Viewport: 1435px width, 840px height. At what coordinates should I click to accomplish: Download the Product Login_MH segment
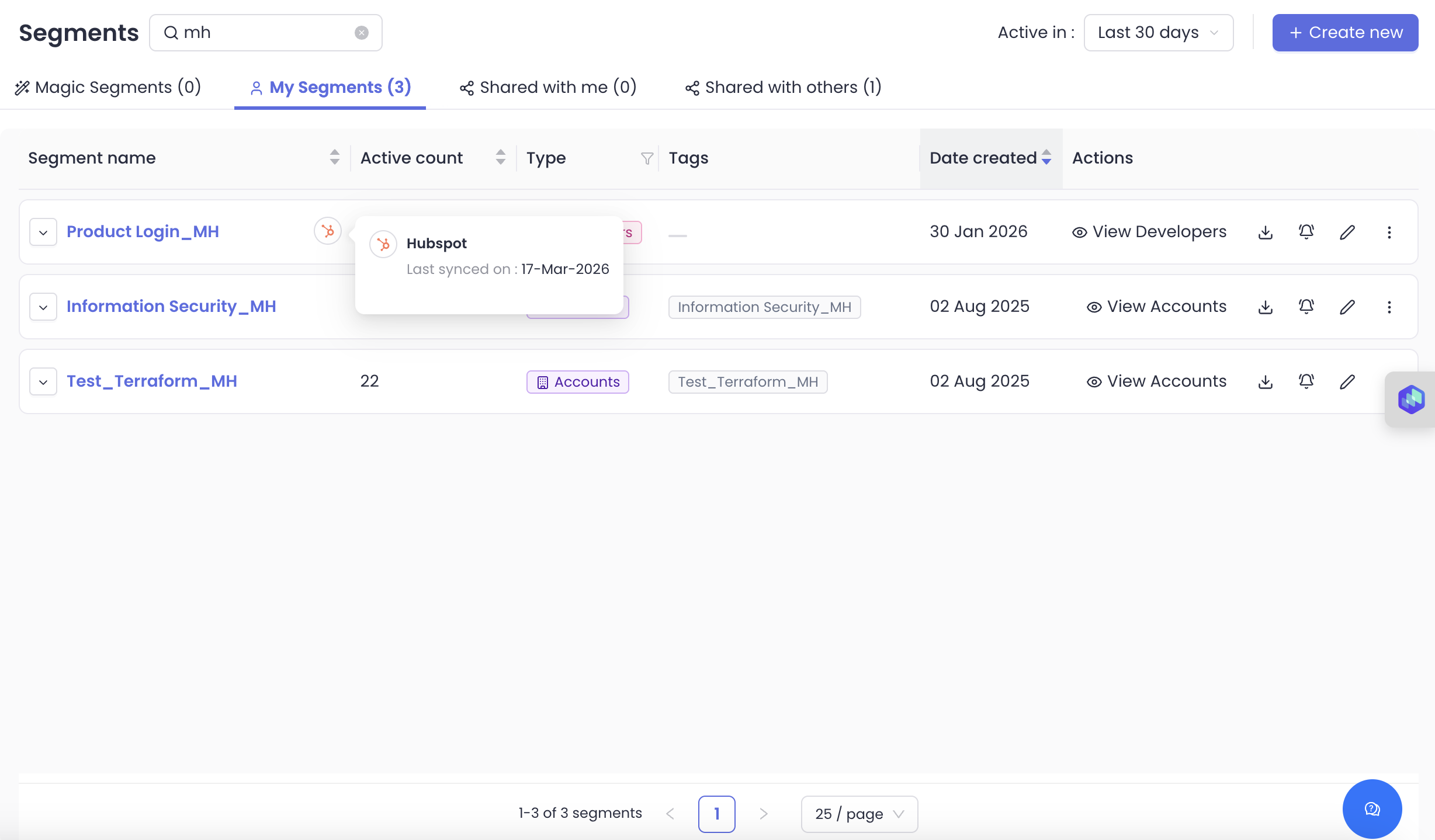click(1265, 232)
